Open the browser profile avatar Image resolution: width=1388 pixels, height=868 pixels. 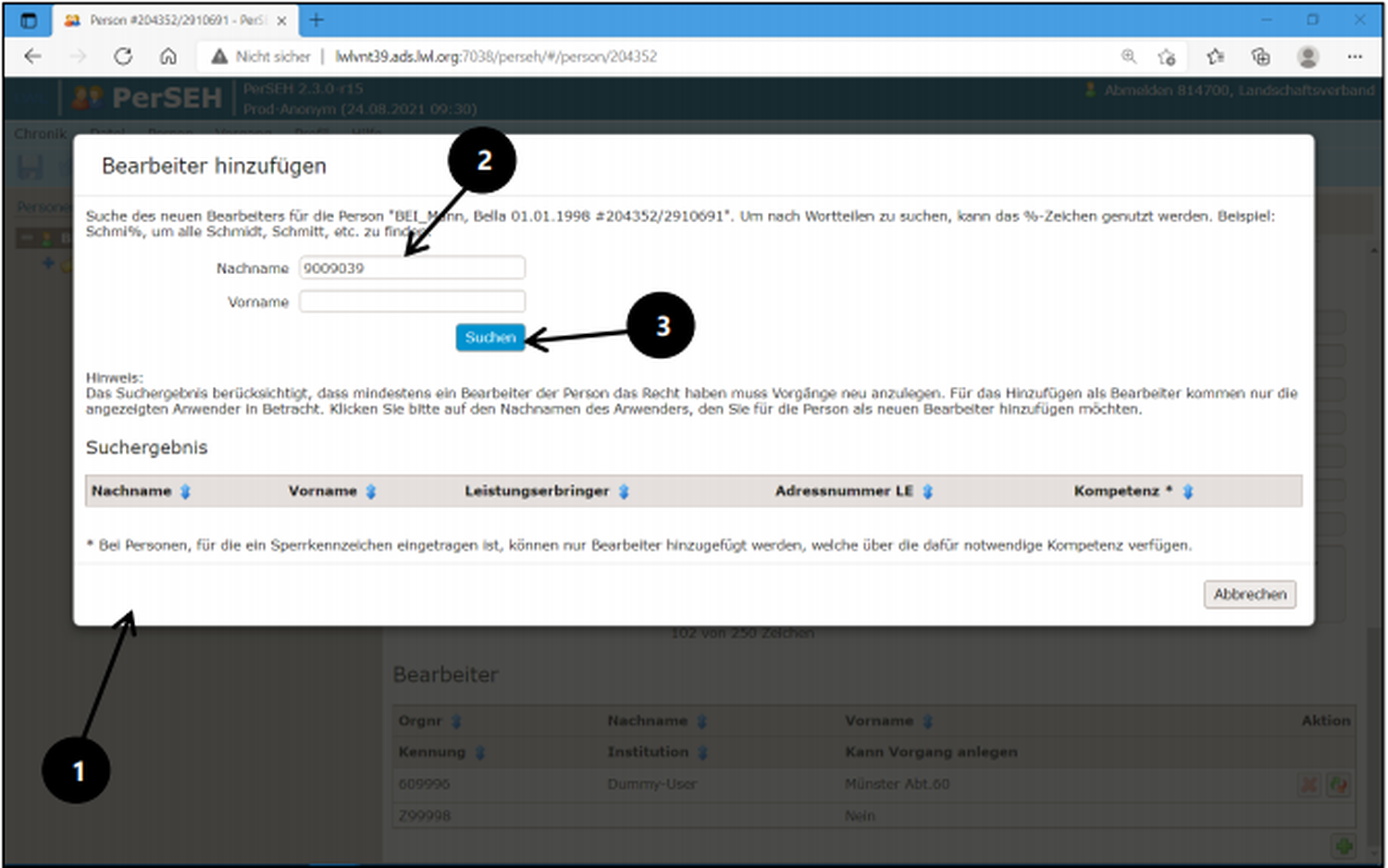point(1307,57)
